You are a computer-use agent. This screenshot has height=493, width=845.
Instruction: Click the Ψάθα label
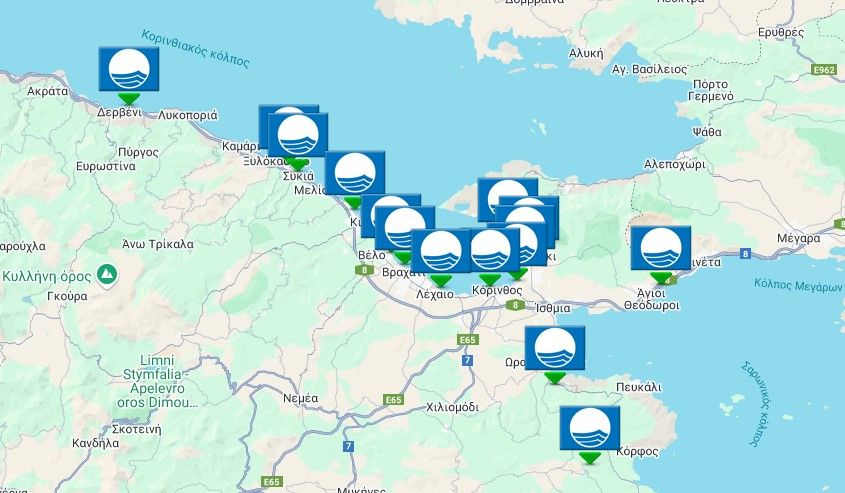tap(707, 132)
